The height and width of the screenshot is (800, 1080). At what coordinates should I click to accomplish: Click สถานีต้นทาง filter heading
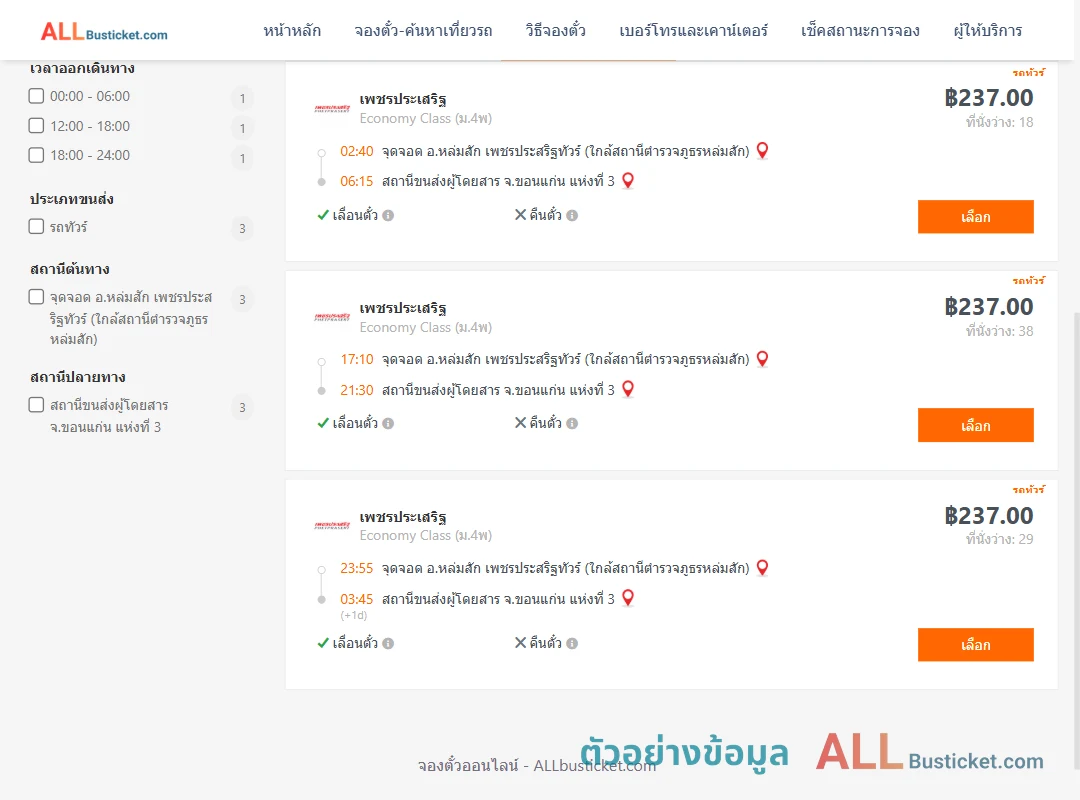pos(70,269)
